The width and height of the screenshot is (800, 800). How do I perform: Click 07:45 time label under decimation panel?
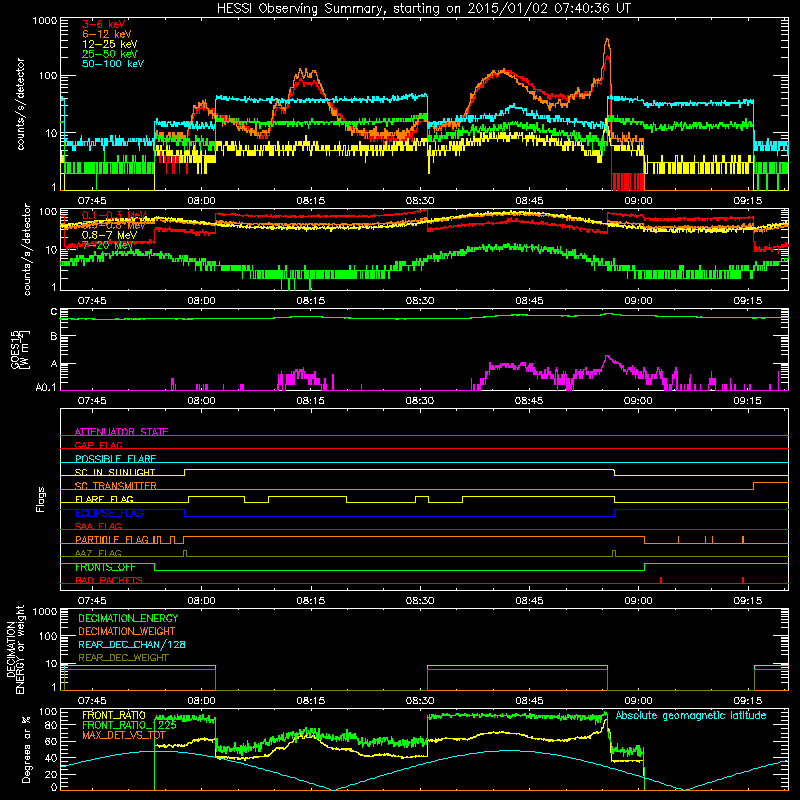coord(92,701)
